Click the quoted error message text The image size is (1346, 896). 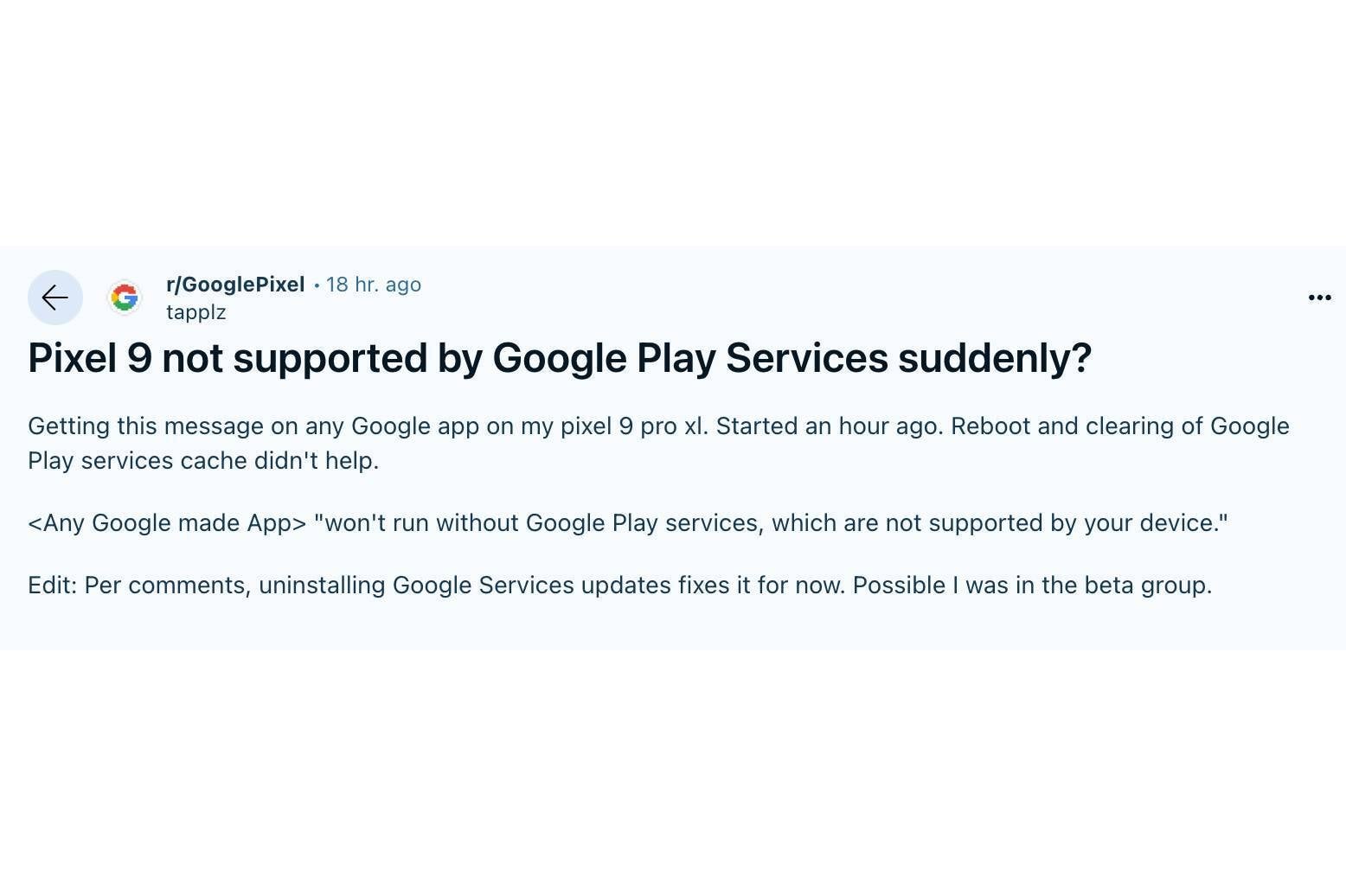pyautogui.click(x=629, y=522)
